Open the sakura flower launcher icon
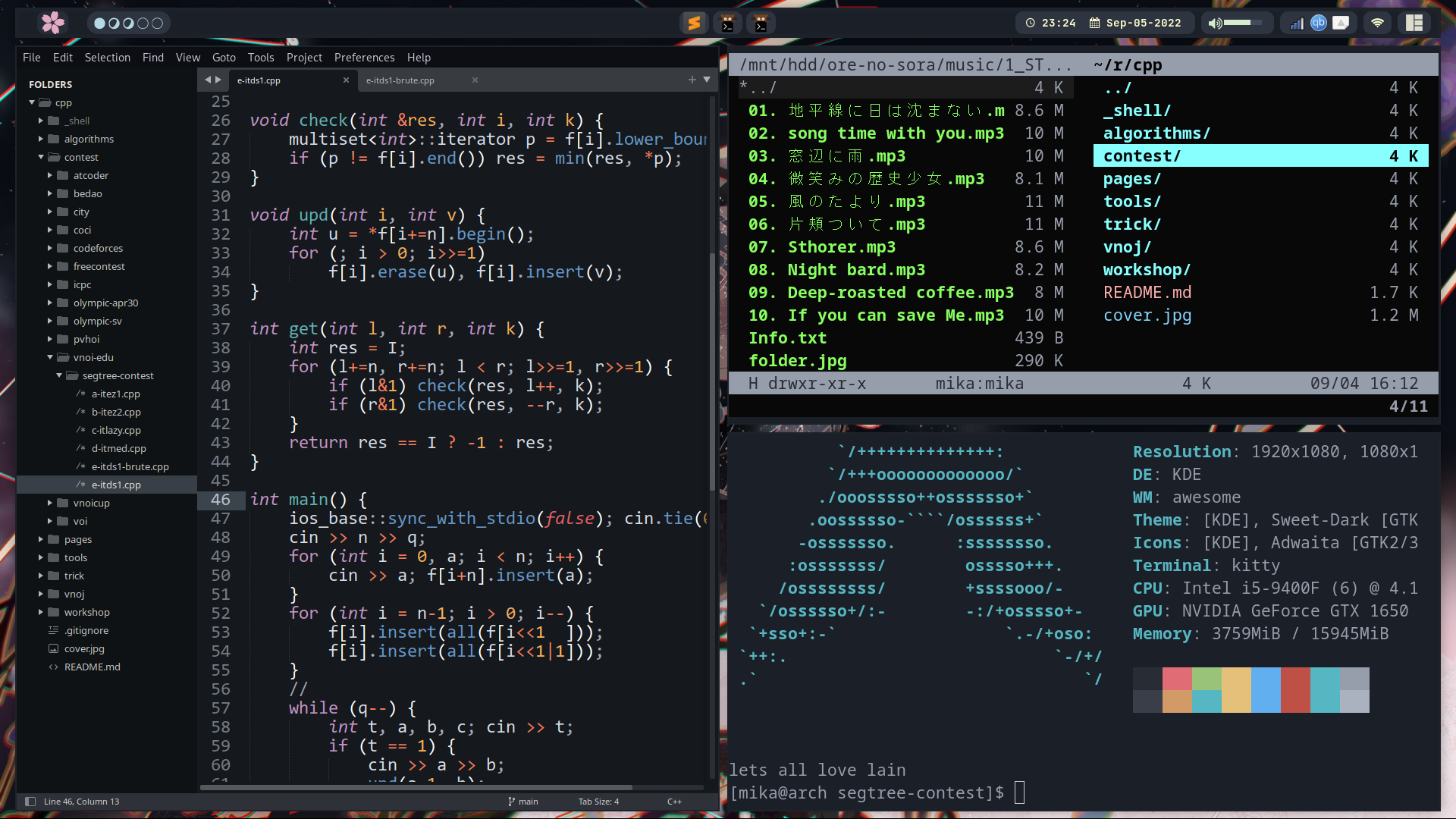This screenshot has height=819, width=1456. click(x=52, y=23)
